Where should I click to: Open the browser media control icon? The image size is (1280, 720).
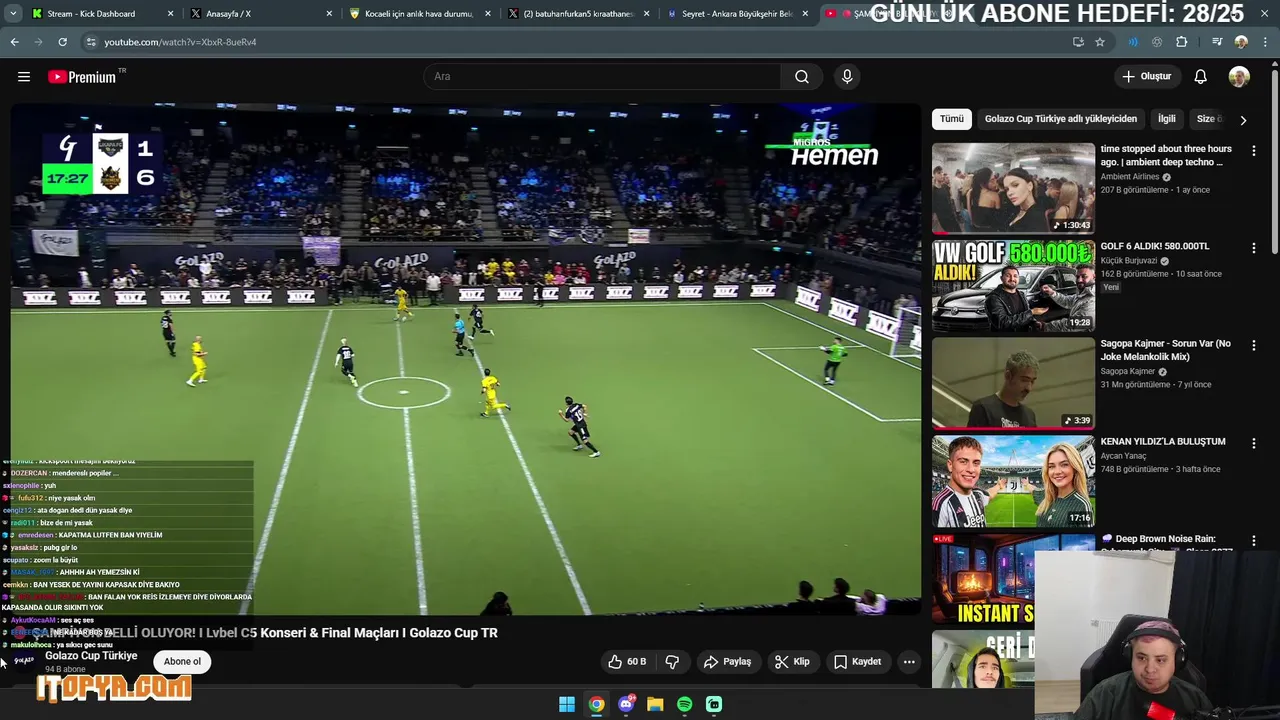[1217, 42]
